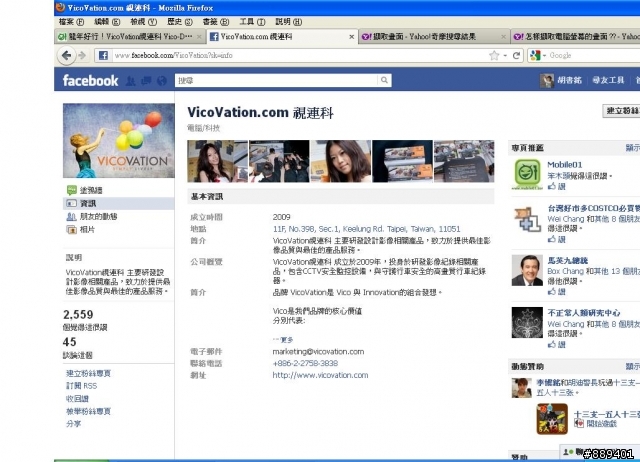Open third photo of woman's face close-up
This screenshot has width=640, height=462.
[x=341, y=161]
